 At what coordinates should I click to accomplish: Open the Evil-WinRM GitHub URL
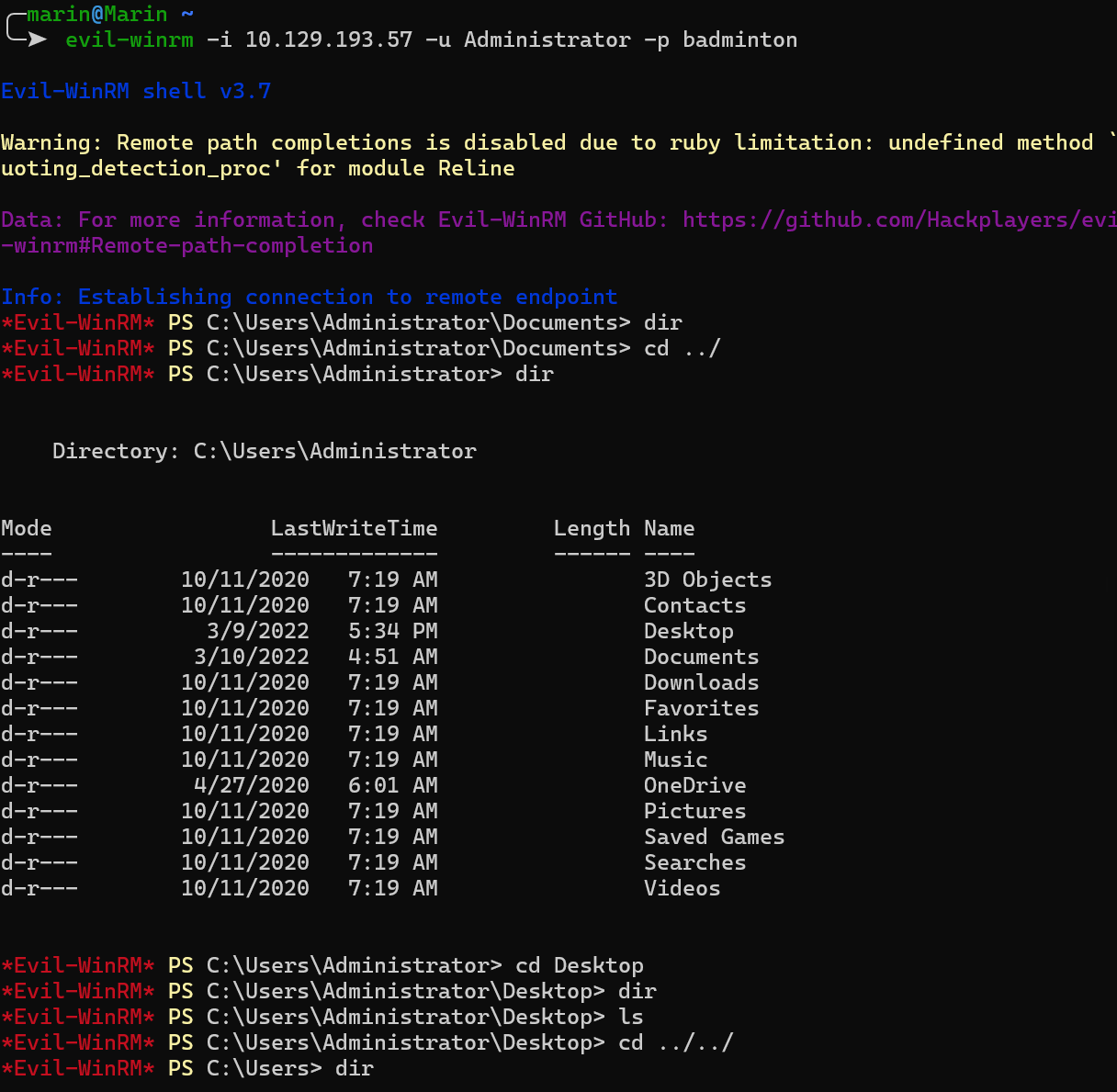(898, 220)
